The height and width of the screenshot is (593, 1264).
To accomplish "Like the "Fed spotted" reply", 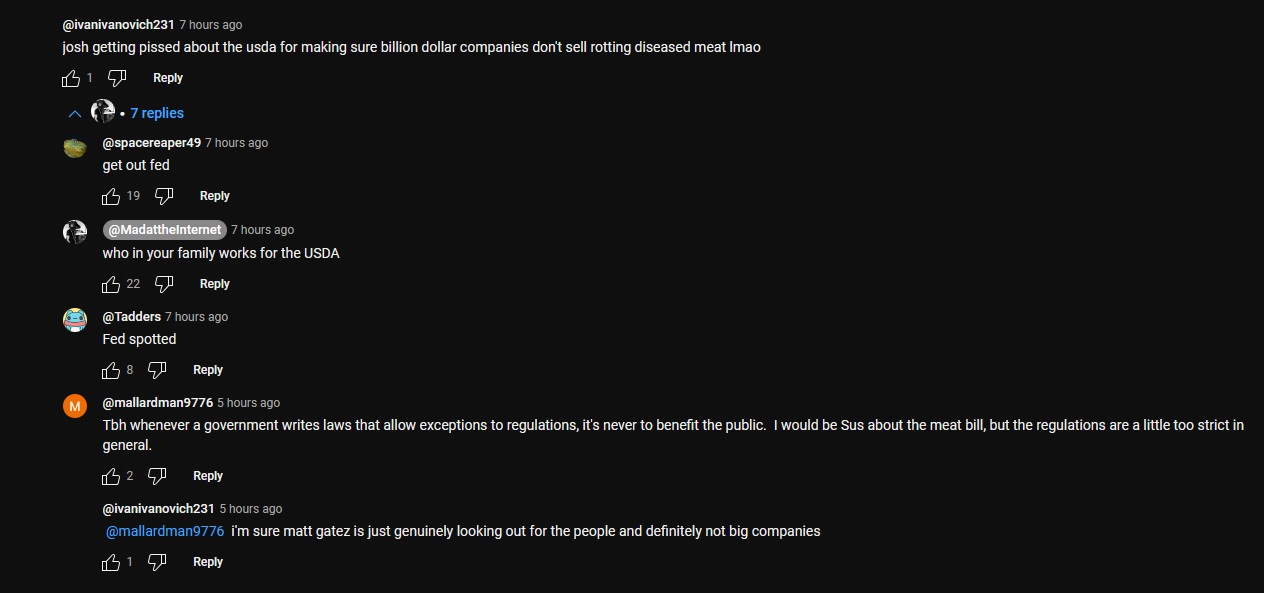I will [x=111, y=370].
